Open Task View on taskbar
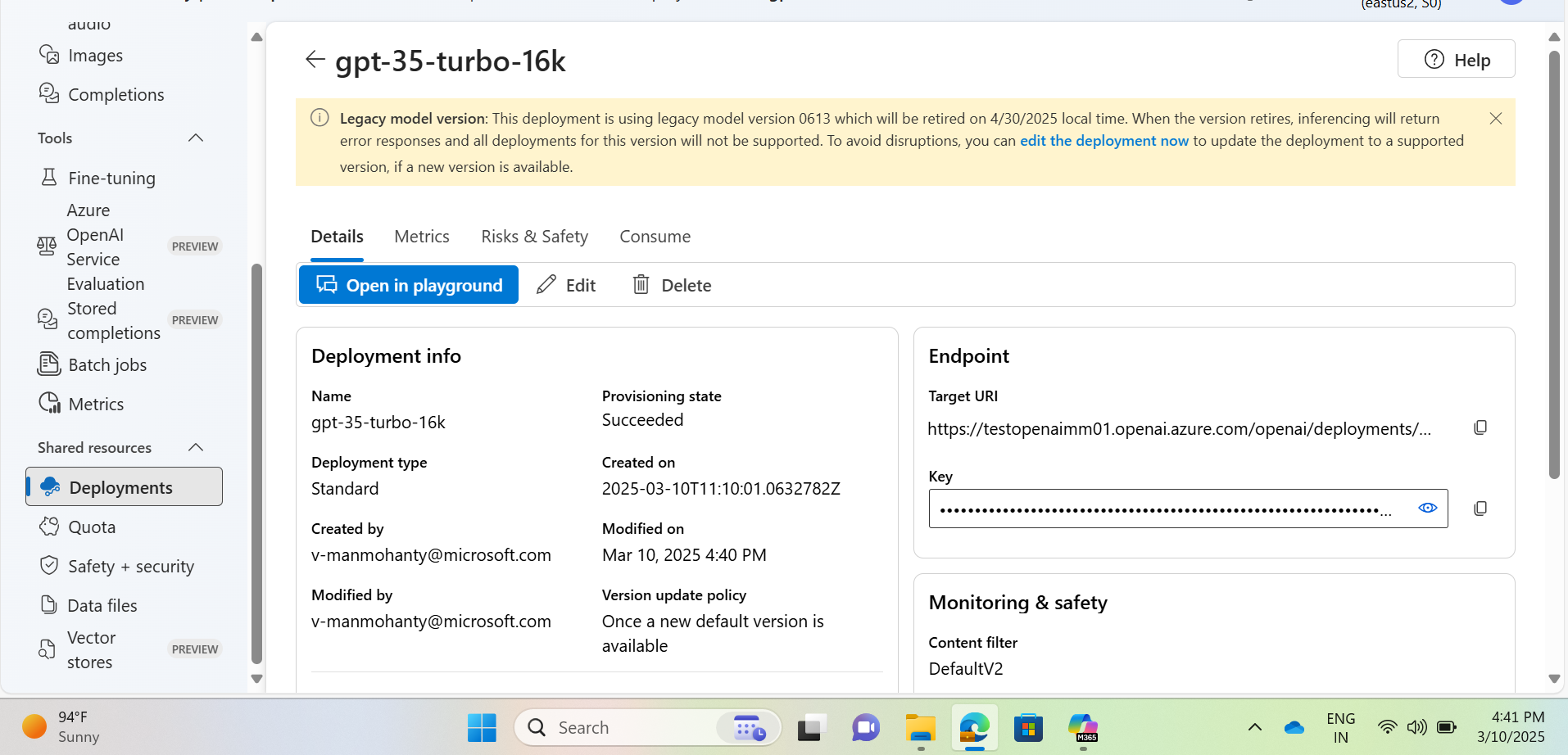 point(811,727)
